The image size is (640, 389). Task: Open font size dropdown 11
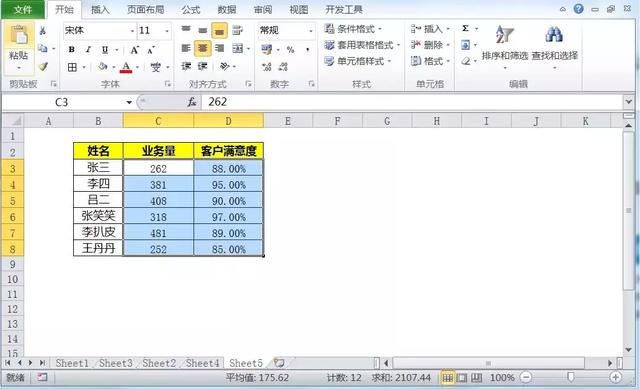pos(167,31)
